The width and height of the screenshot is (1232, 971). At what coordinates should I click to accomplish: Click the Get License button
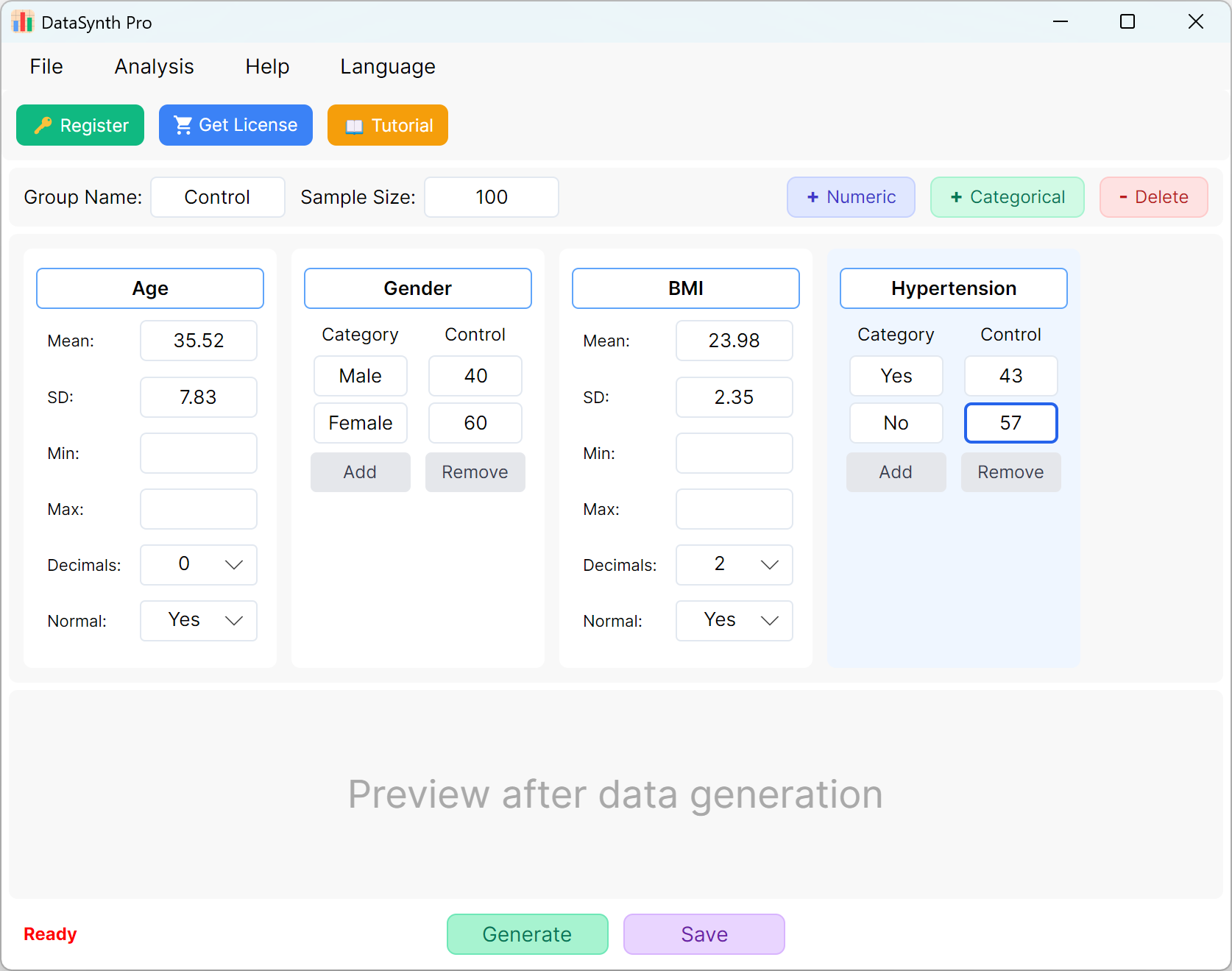pyautogui.click(x=236, y=125)
